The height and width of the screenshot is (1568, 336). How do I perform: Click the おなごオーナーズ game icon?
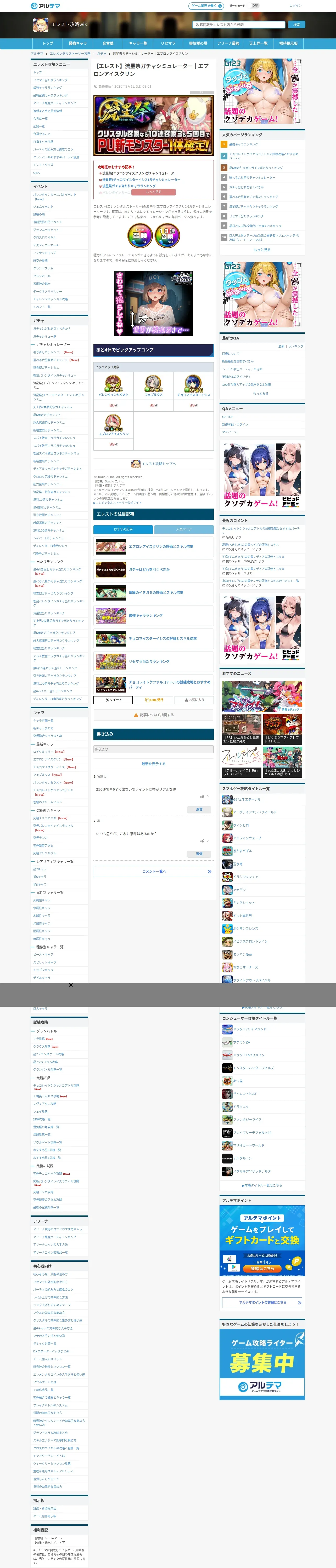pos(227,967)
